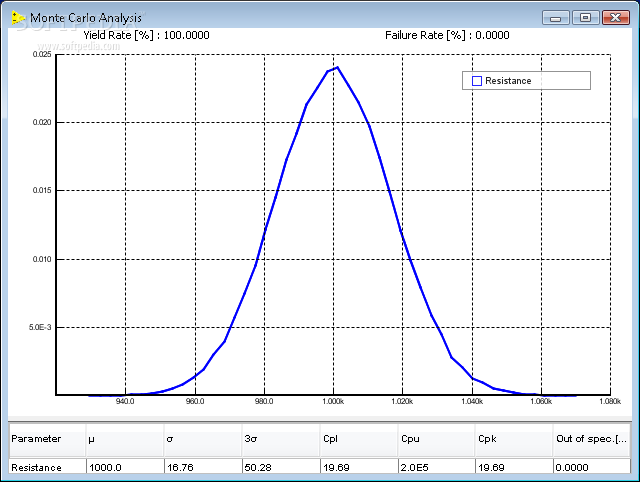Click the σ column header
This screenshot has height=482, width=640.
pos(203,439)
